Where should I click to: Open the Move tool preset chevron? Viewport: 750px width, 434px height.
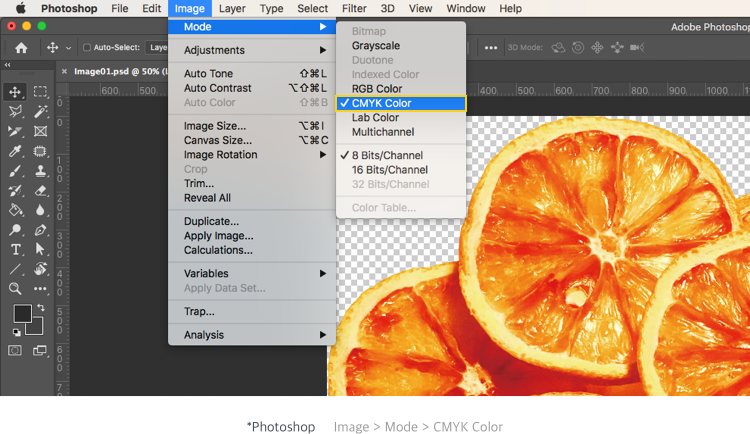coord(68,48)
